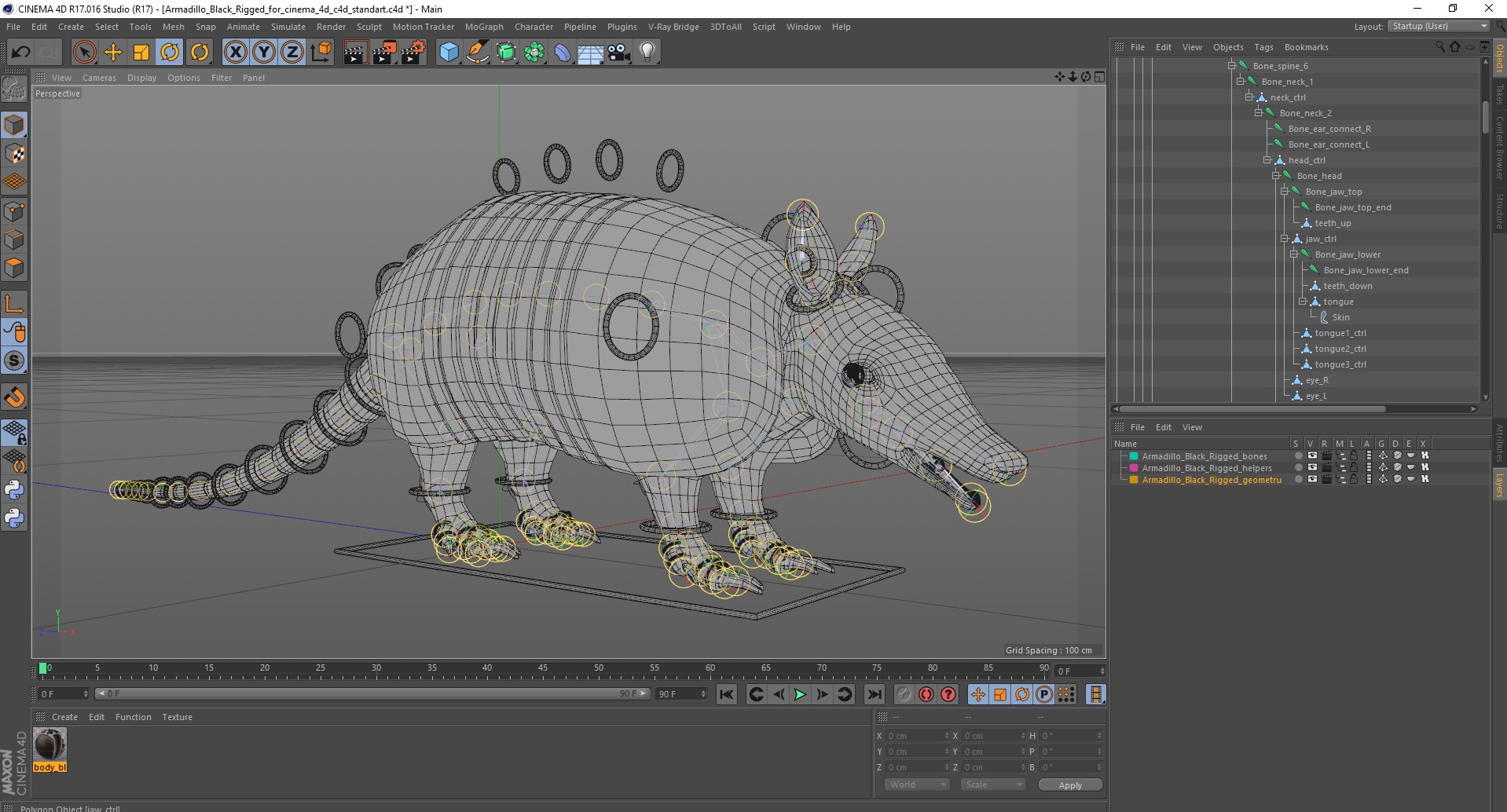
Task: Click the Light bulb icon
Action: point(647,53)
